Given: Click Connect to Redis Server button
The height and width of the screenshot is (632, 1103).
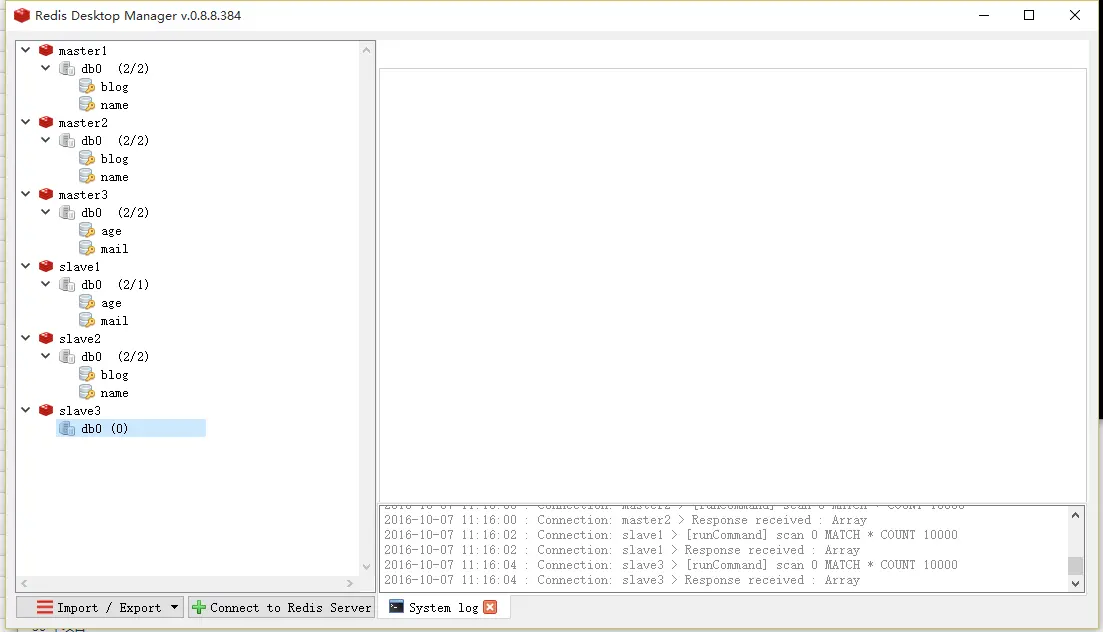Looking at the screenshot, I should (281, 607).
